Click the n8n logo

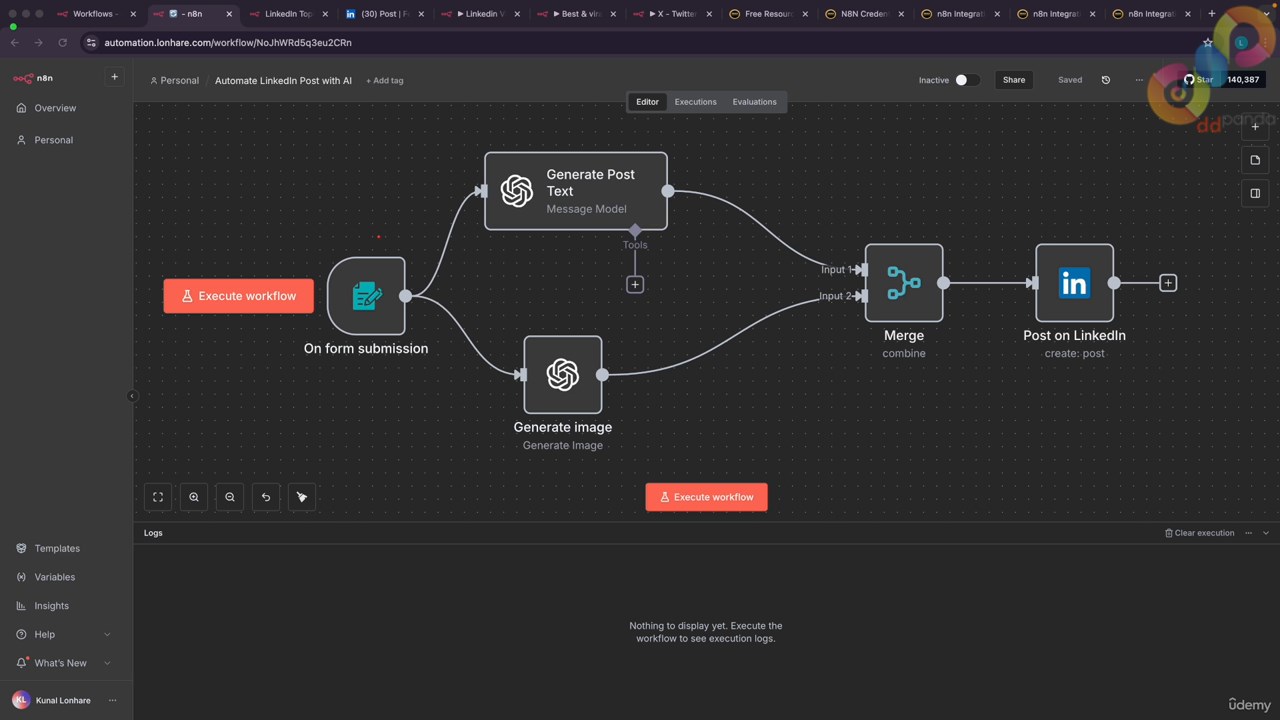point(33,78)
